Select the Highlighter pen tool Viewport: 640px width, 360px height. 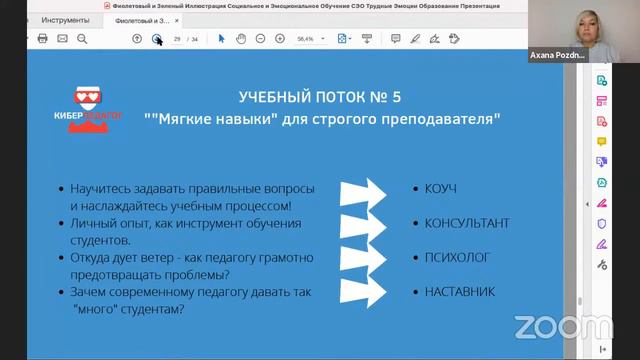tap(415, 39)
